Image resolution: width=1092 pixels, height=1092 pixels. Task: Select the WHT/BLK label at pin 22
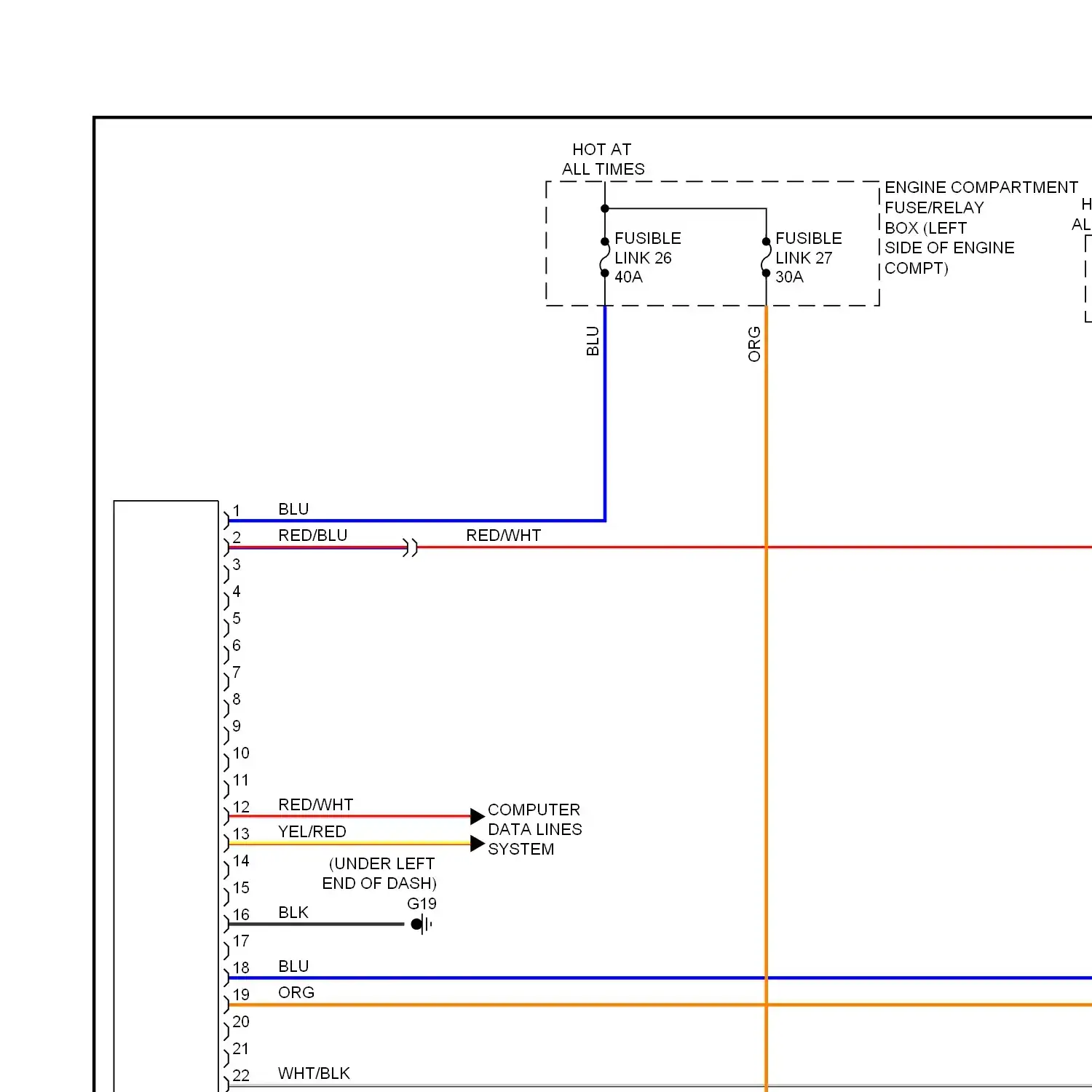click(x=314, y=1073)
